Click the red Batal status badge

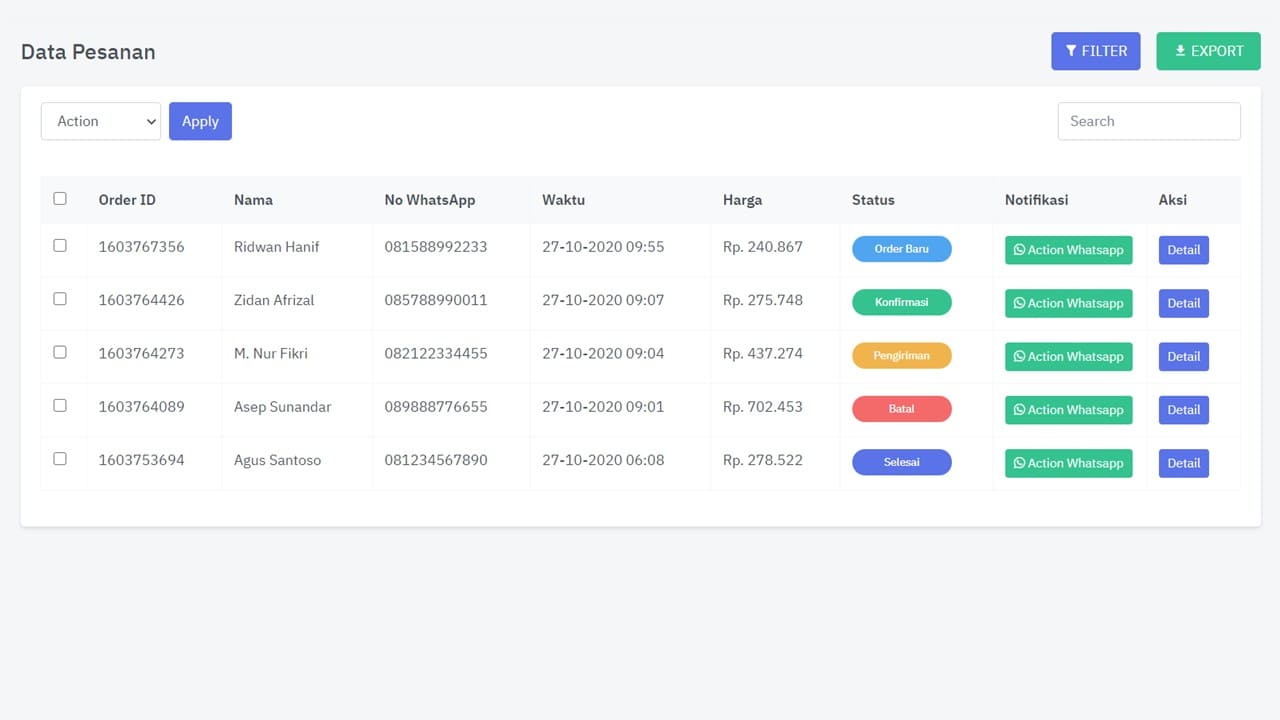[x=901, y=409]
